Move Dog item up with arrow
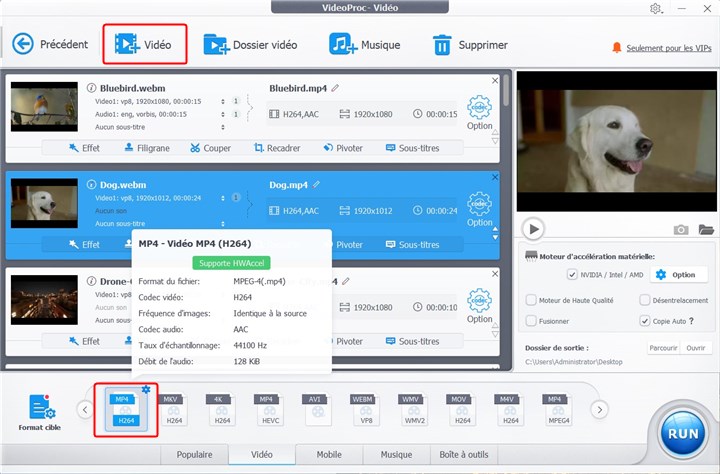Screen dimensions: 720x474 [495, 229]
